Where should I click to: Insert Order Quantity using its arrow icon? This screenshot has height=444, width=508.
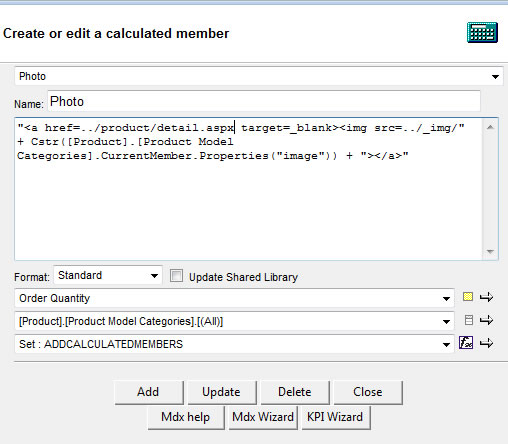(486, 297)
